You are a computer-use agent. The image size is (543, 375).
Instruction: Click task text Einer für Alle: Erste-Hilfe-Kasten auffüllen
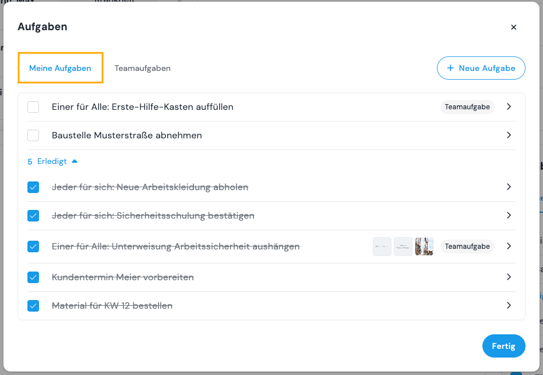pyautogui.click(x=142, y=107)
